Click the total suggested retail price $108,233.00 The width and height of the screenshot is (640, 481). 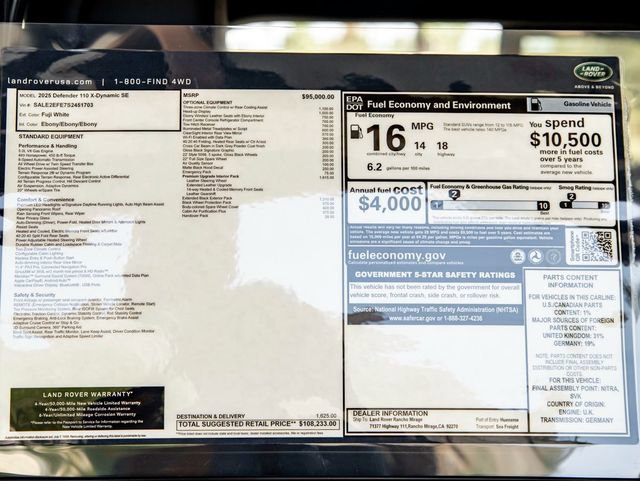pyautogui.click(x=318, y=424)
